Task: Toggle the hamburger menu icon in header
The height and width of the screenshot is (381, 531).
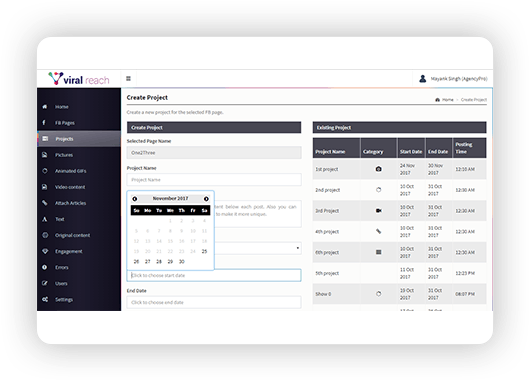Action: 128,79
